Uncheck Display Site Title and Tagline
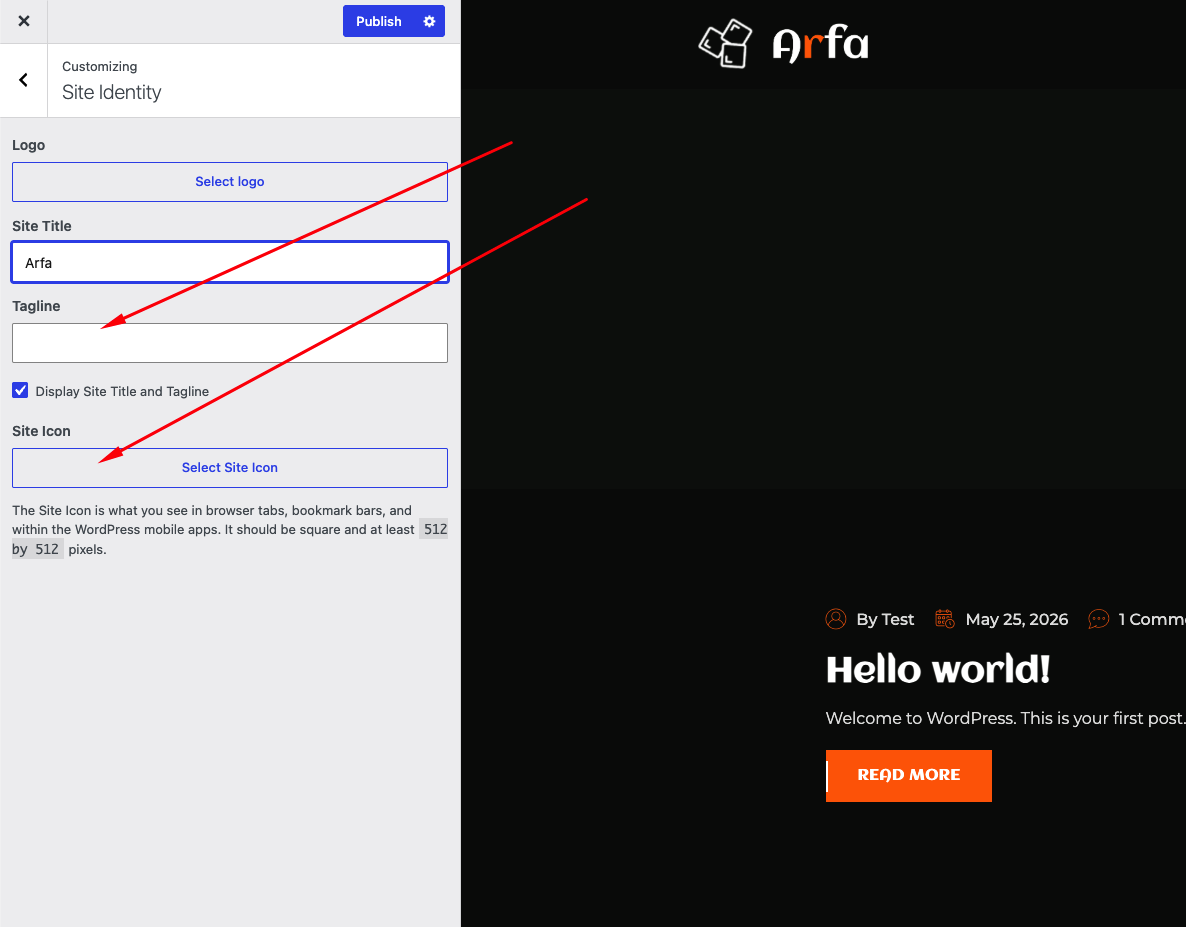 click(20, 390)
